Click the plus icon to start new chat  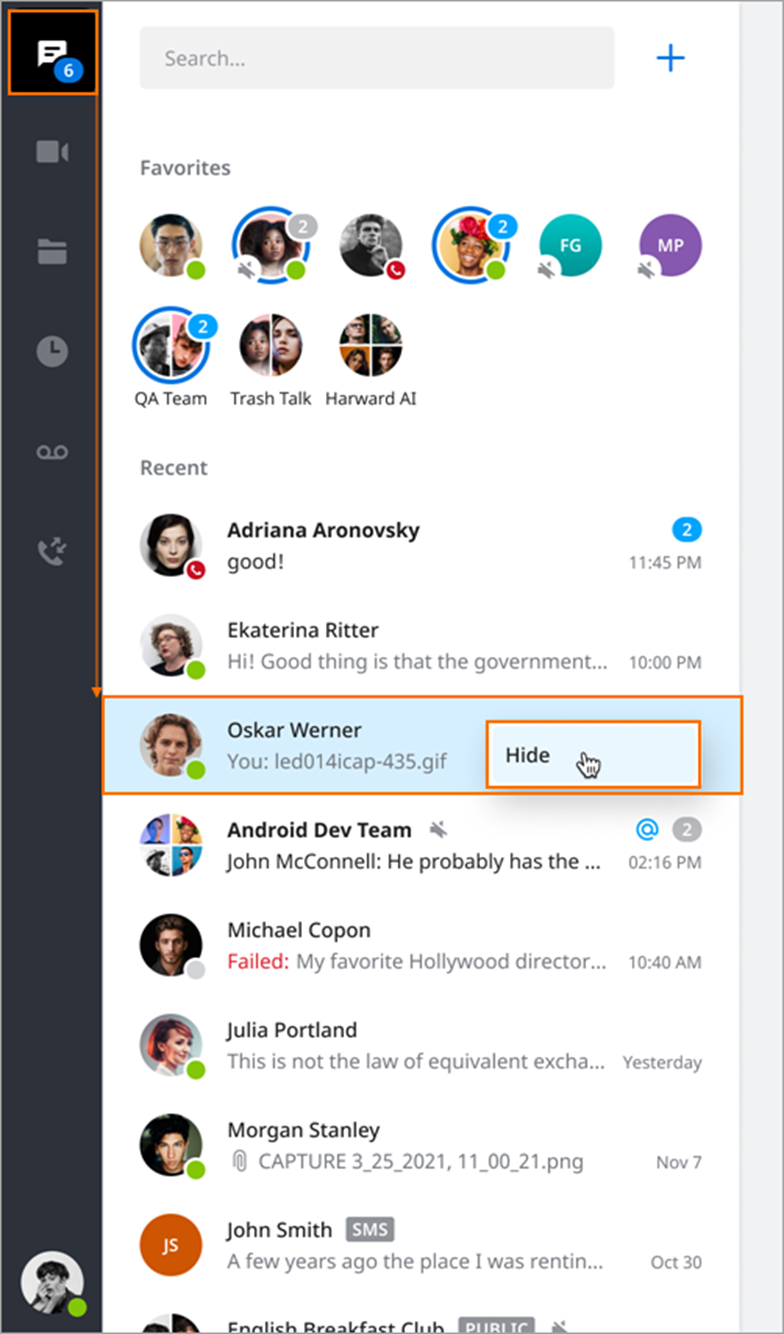pyautogui.click(x=670, y=58)
